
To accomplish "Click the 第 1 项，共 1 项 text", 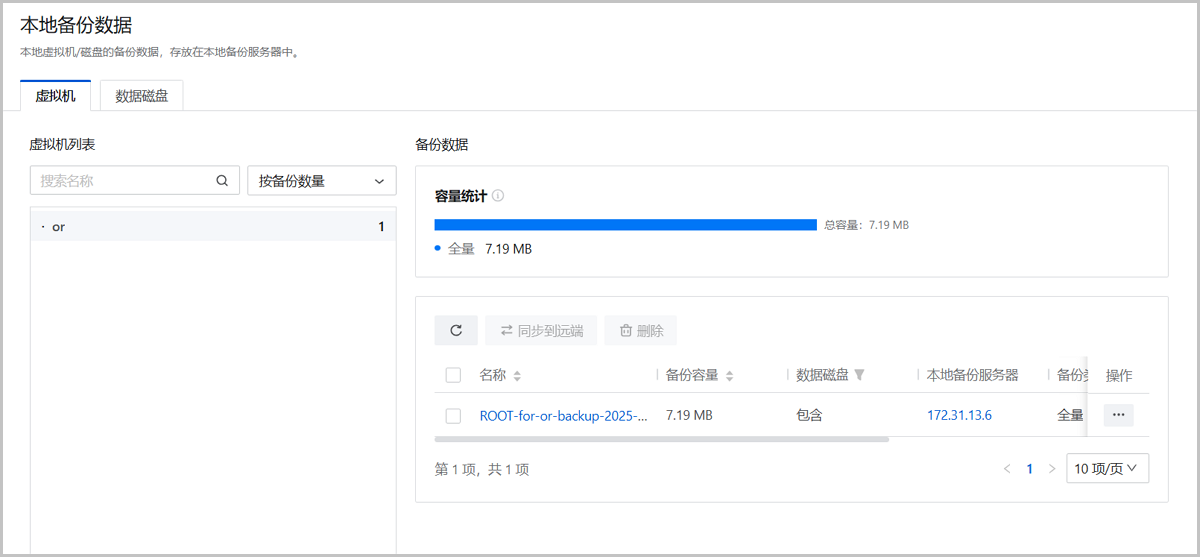I will (x=482, y=469).
